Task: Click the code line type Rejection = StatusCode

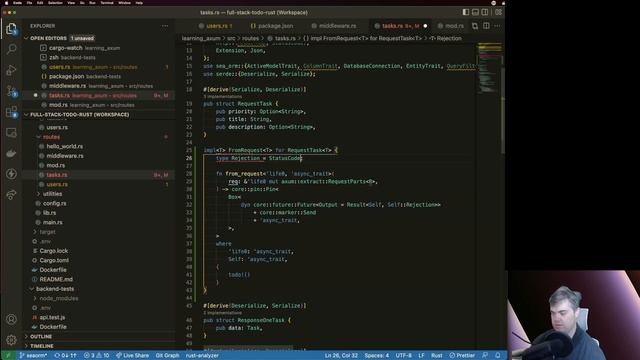Action: pos(259,158)
